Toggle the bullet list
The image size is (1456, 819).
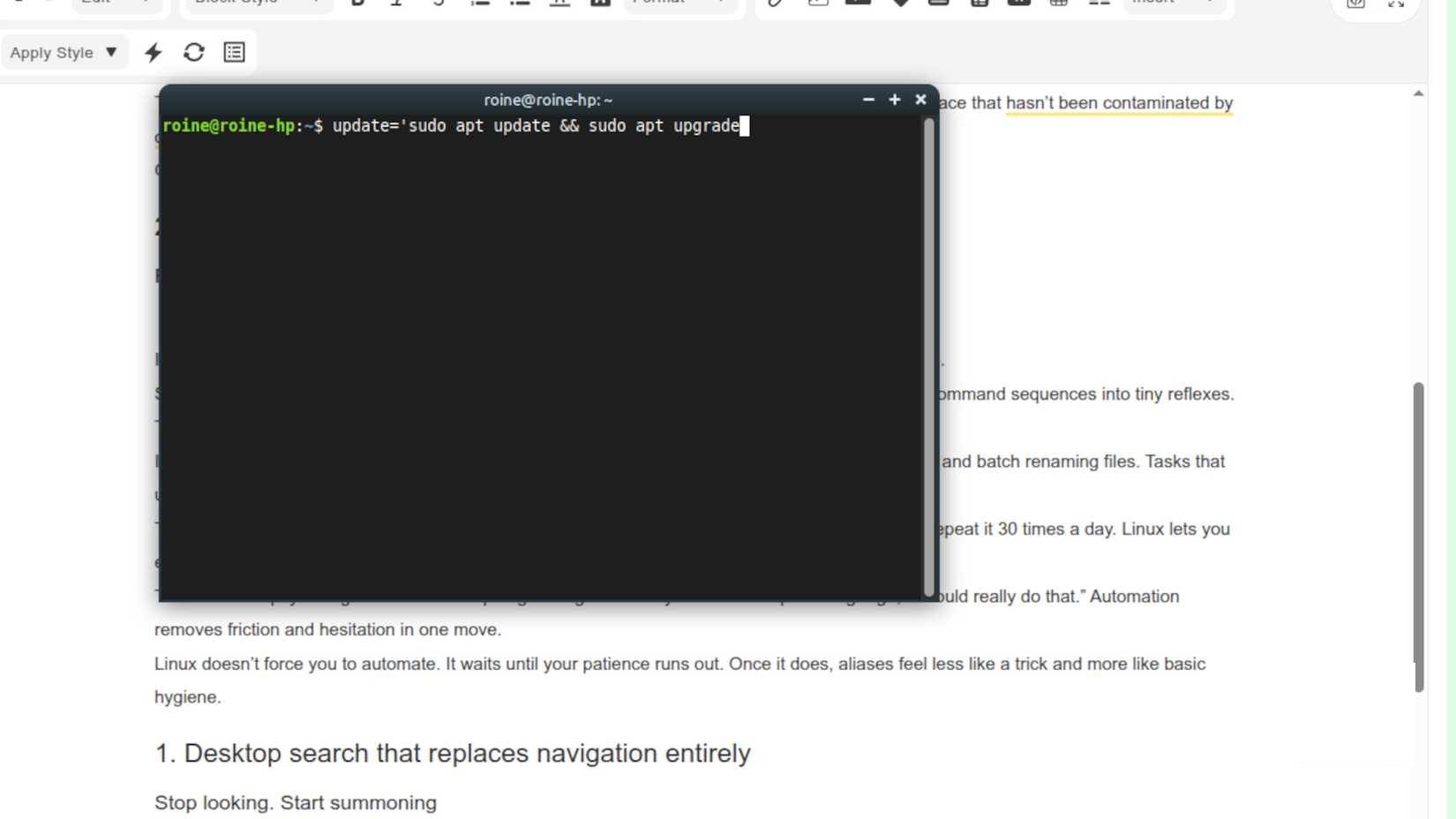click(x=520, y=2)
